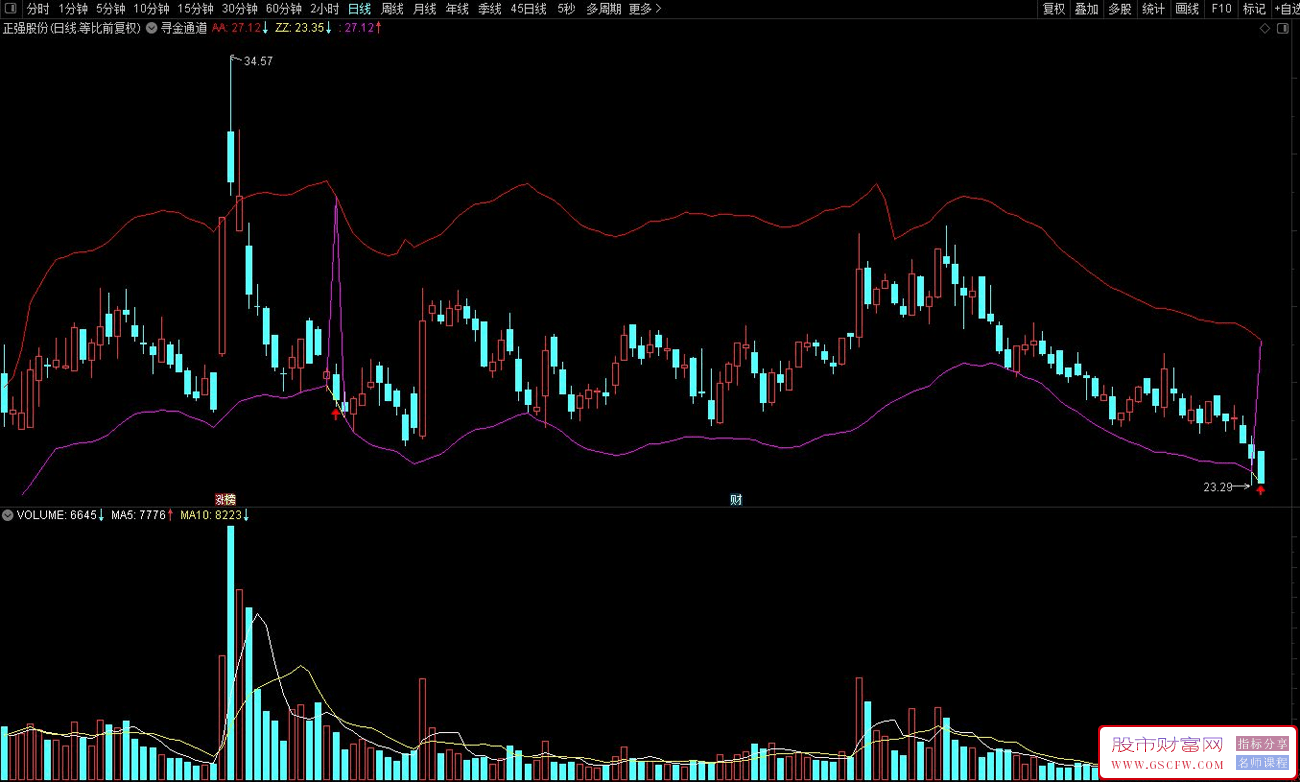Switch to 年线 yearly chart
The height and width of the screenshot is (782, 1300).
coord(457,9)
